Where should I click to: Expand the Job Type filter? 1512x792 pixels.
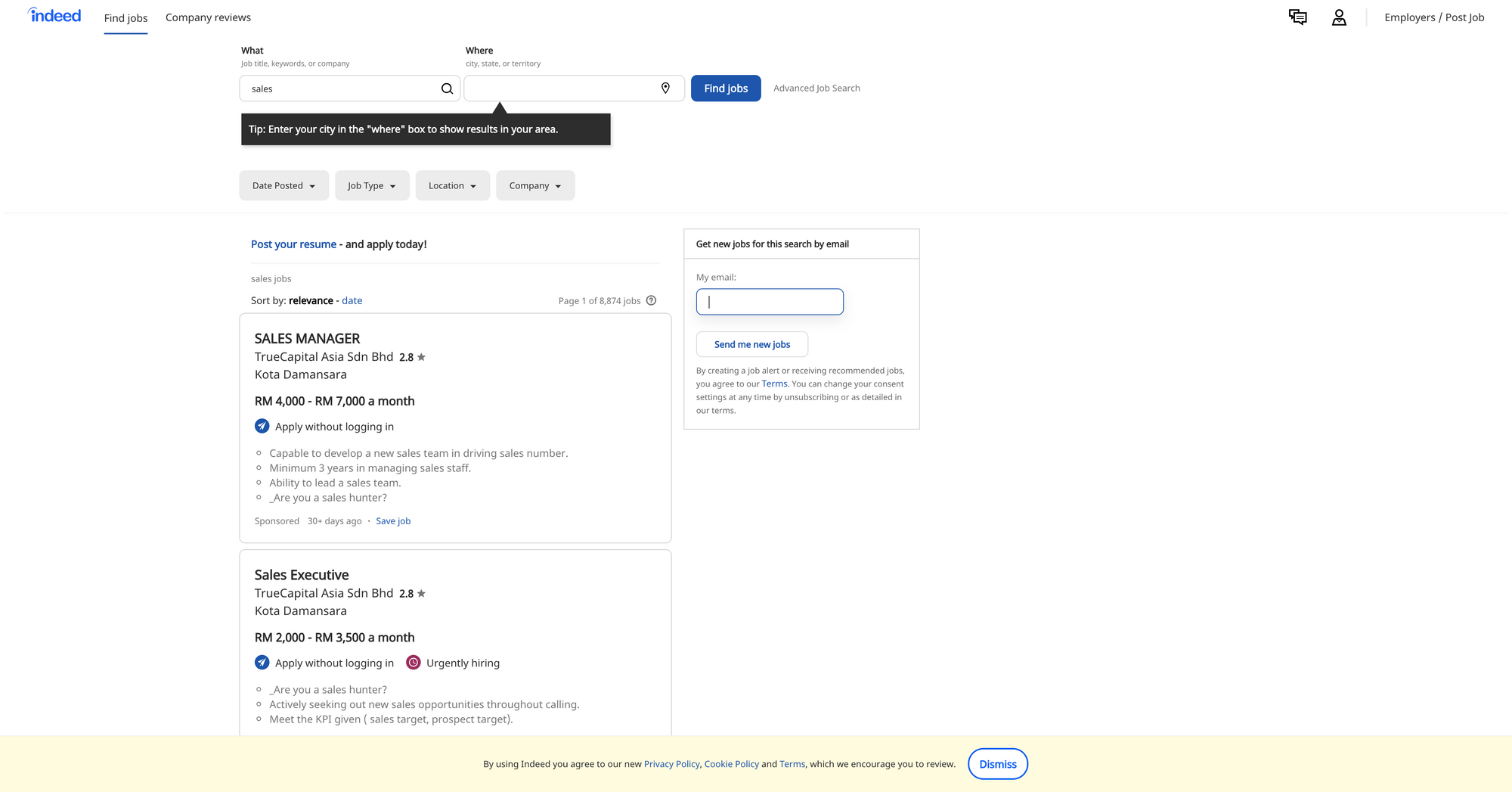372,185
